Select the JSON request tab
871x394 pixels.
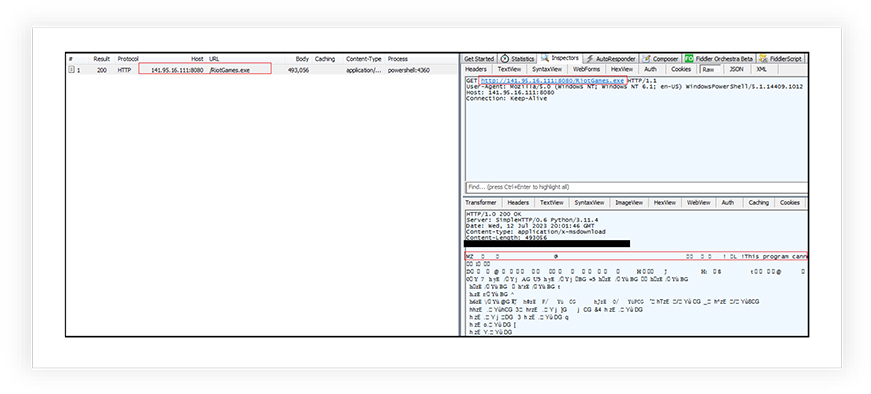pos(736,69)
